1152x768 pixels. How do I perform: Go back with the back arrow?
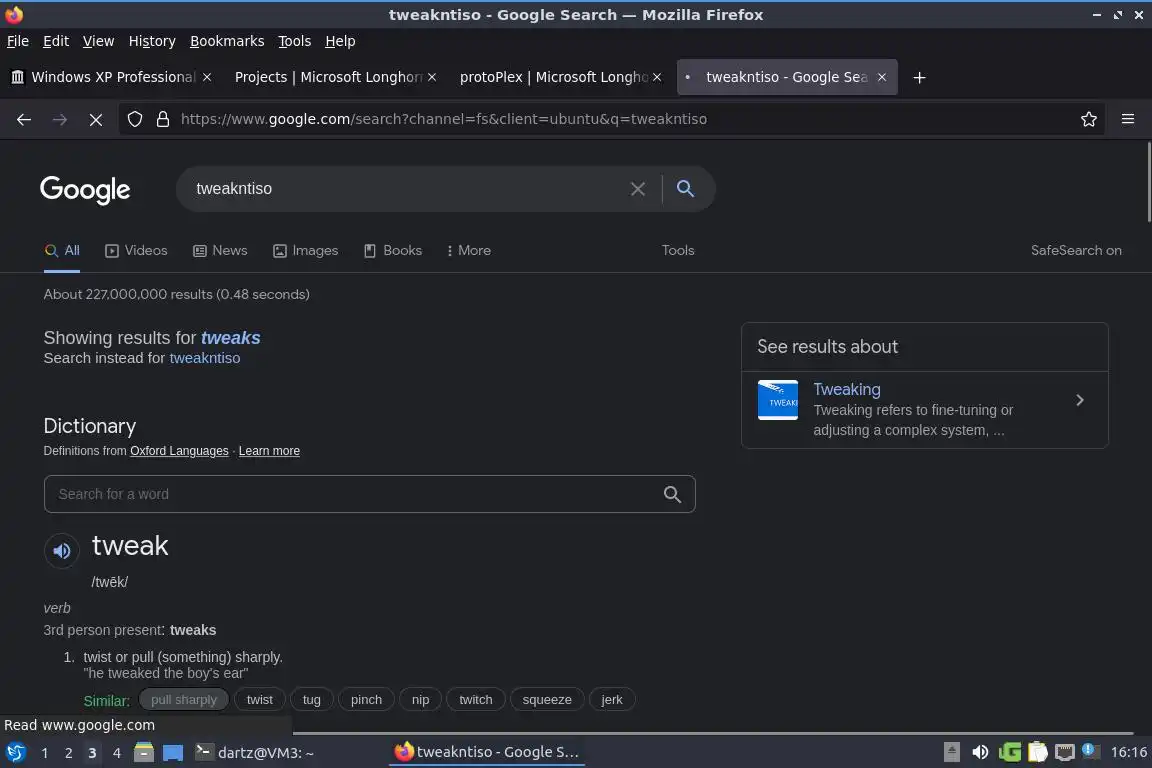(24, 119)
